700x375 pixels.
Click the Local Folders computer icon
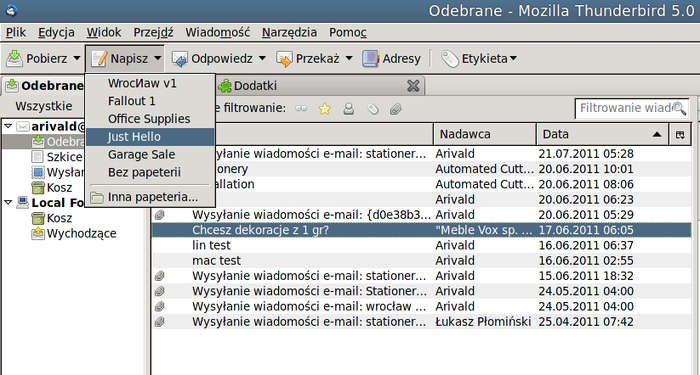tap(22, 202)
